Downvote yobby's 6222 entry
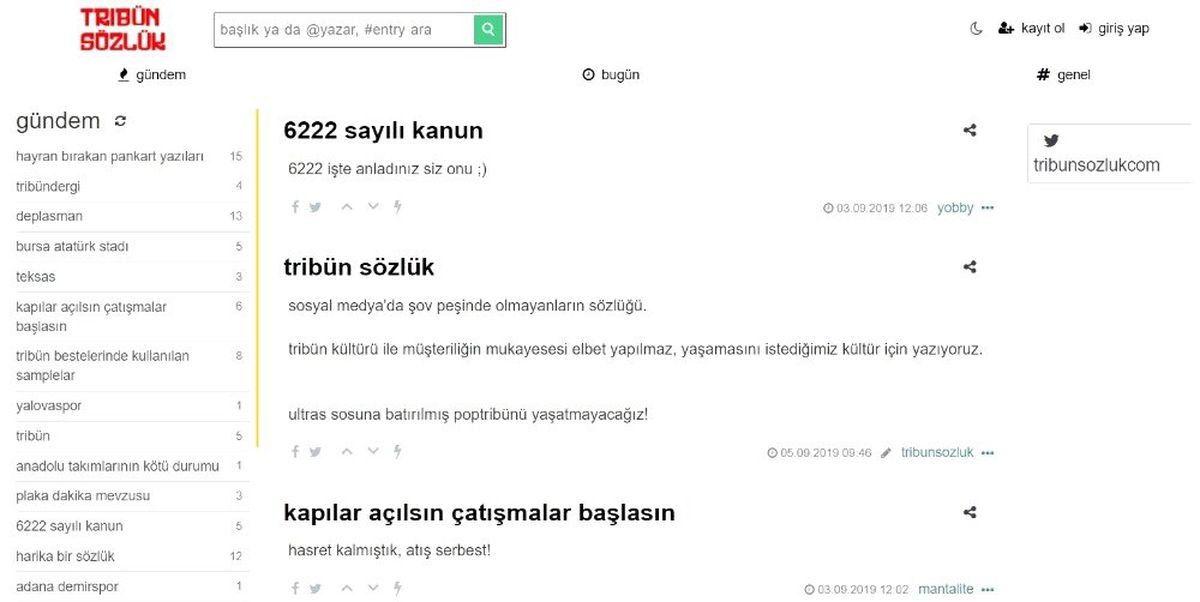This screenshot has height=602, width=1200. pyautogui.click(x=373, y=207)
